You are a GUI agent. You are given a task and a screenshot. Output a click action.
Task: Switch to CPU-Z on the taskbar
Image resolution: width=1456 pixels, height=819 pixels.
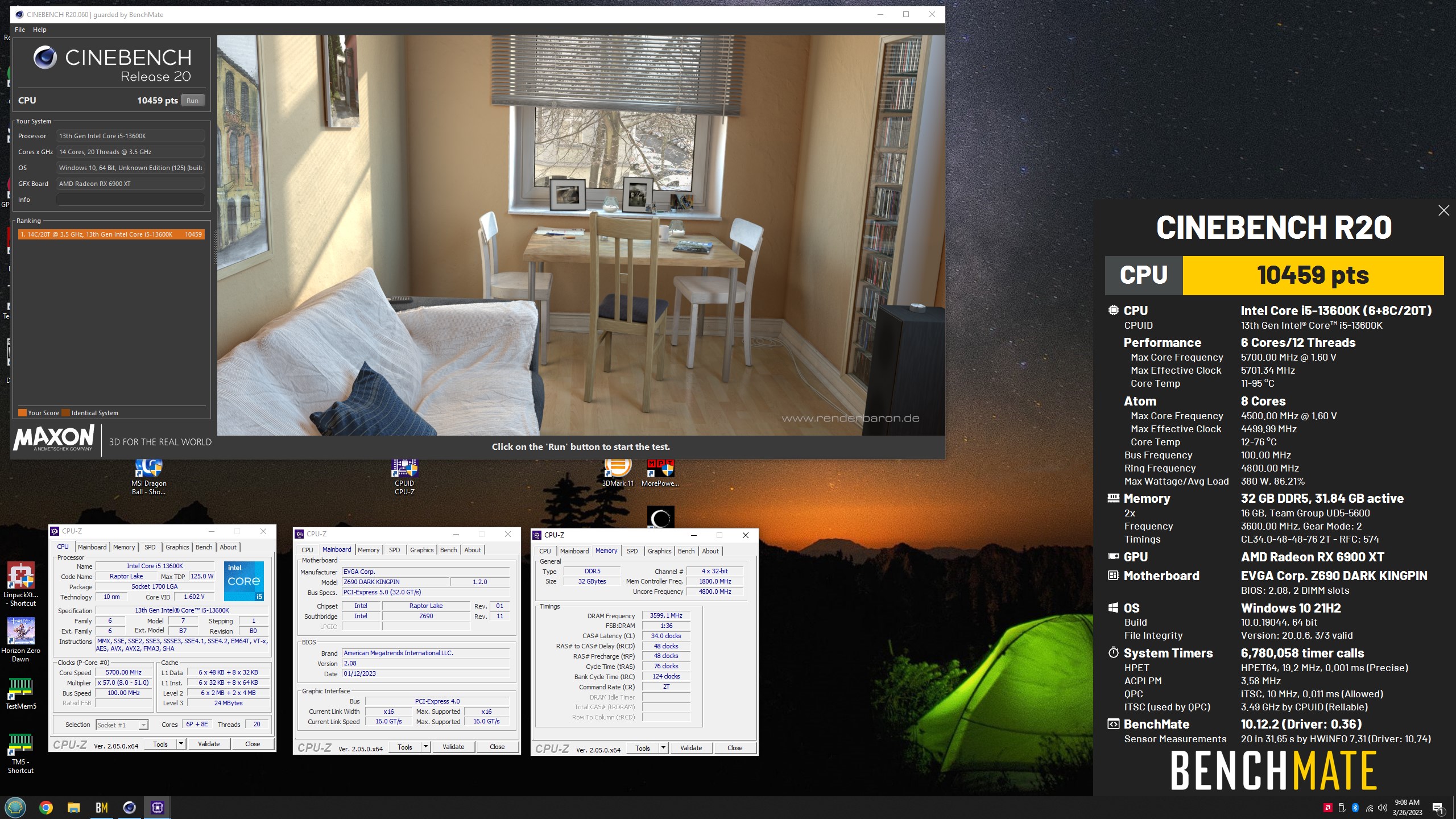(158, 808)
